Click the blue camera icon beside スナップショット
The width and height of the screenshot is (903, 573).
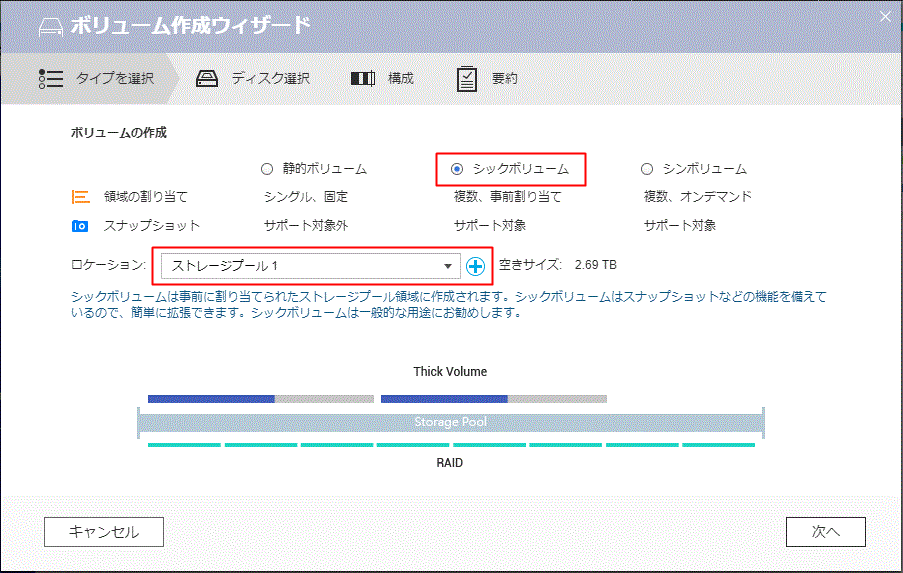click(79, 226)
